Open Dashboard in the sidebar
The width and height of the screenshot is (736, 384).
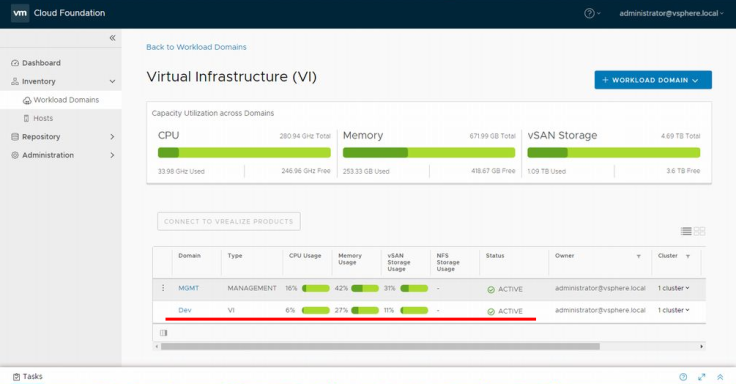tap(41, 63)
